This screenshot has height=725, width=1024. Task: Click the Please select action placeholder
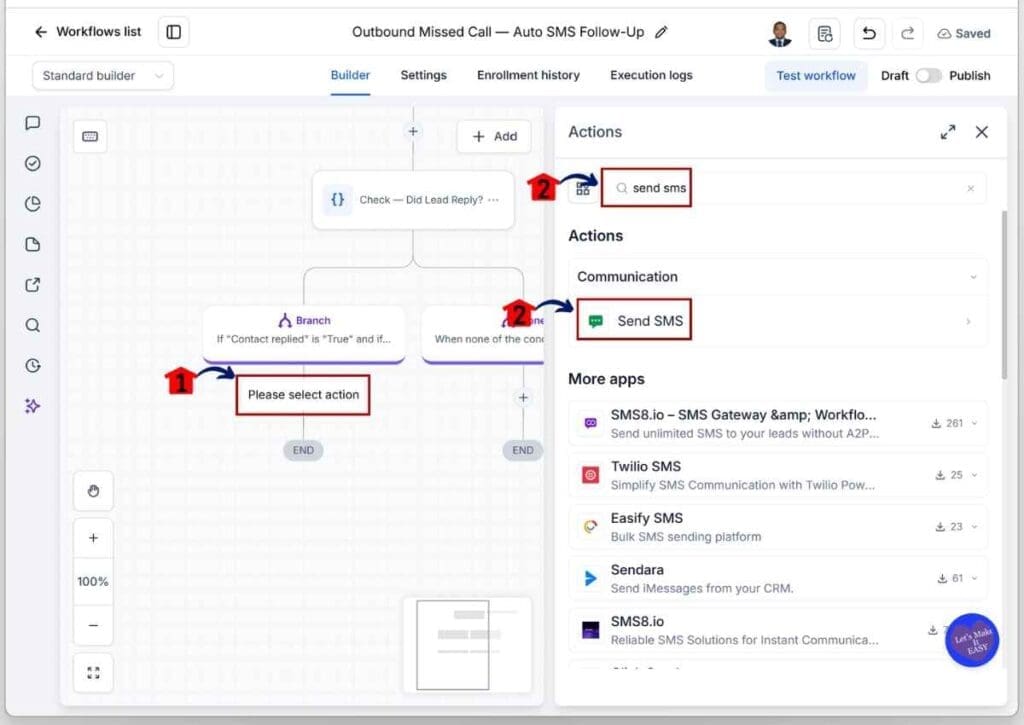(x=303, y=395)
